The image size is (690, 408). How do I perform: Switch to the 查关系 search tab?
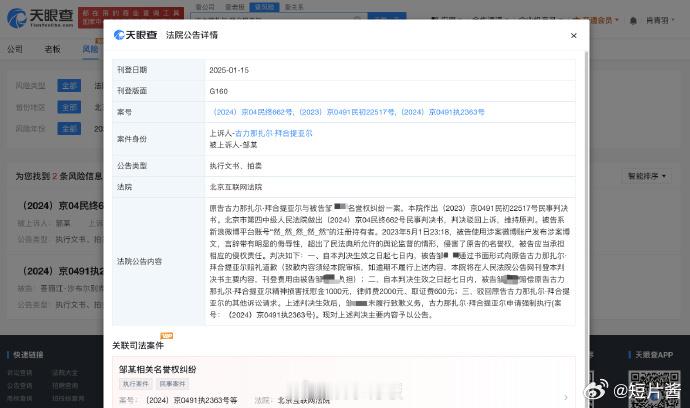point(294,7)
